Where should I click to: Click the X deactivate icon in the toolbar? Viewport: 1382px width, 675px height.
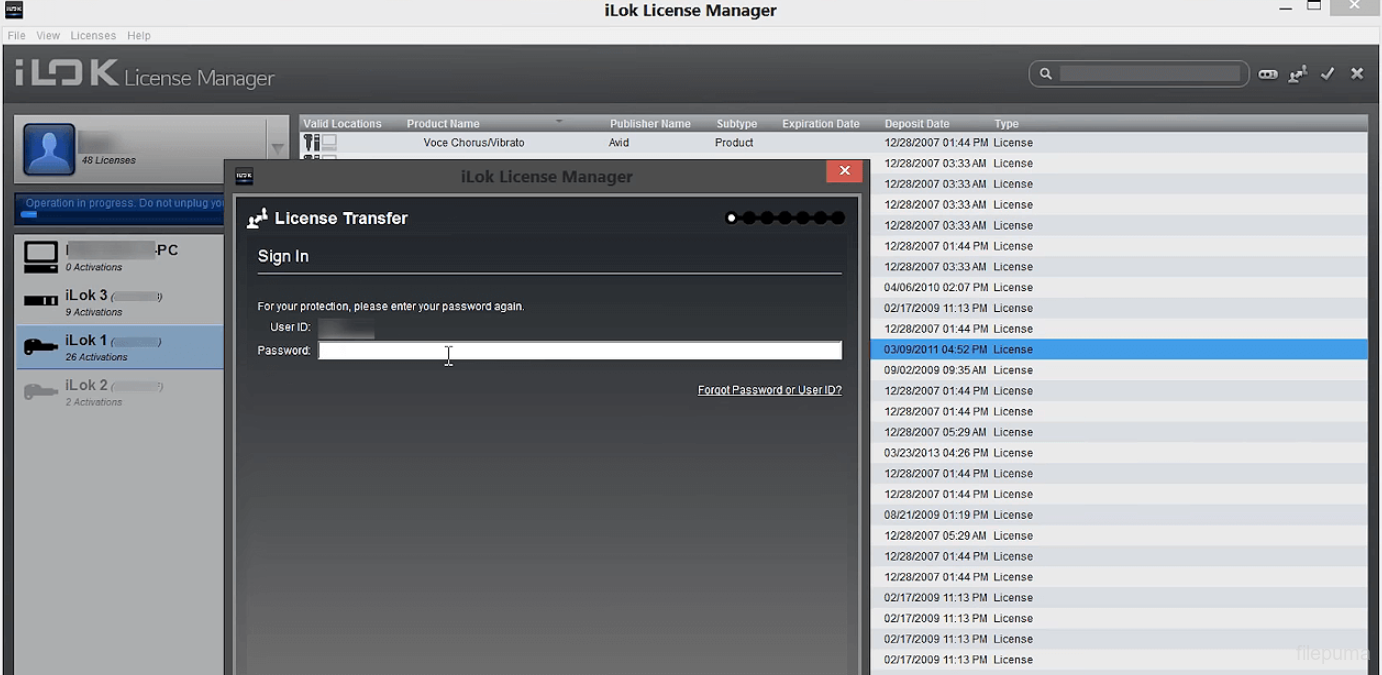point(1357,74)
